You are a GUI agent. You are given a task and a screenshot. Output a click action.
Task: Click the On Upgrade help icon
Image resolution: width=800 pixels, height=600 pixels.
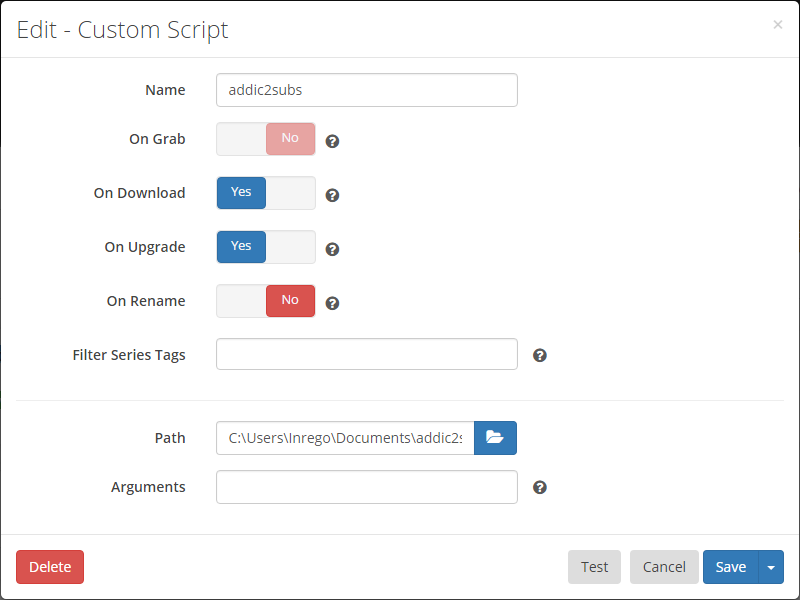tap(333, 249)
